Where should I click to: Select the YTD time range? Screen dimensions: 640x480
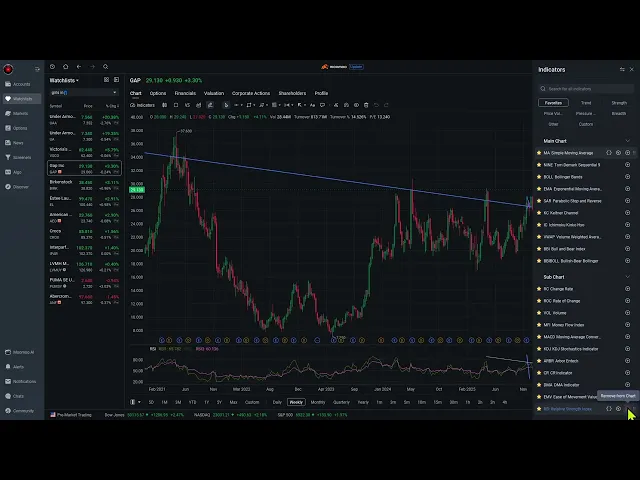[x=193, y=402]
